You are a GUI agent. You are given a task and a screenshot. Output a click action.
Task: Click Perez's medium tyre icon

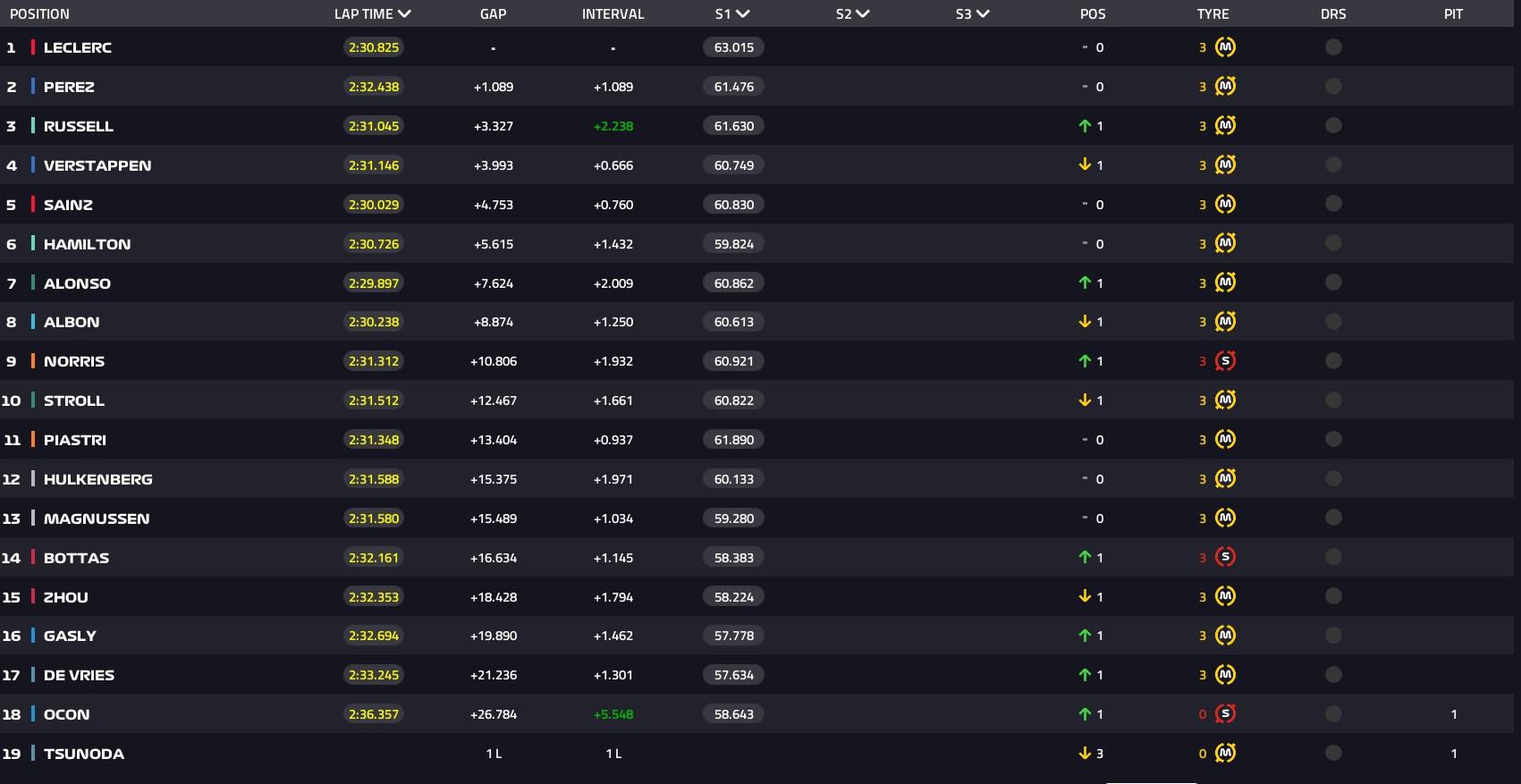[1225, 87]
